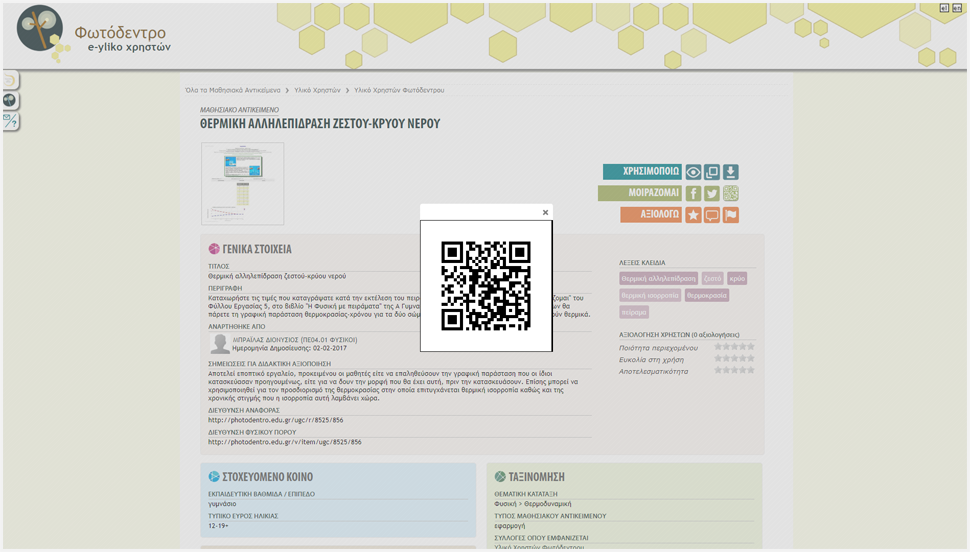The height and width of the screenshot is (552, 970).
Task: Click the download arrow icon
Action: [x=730, y=172]
